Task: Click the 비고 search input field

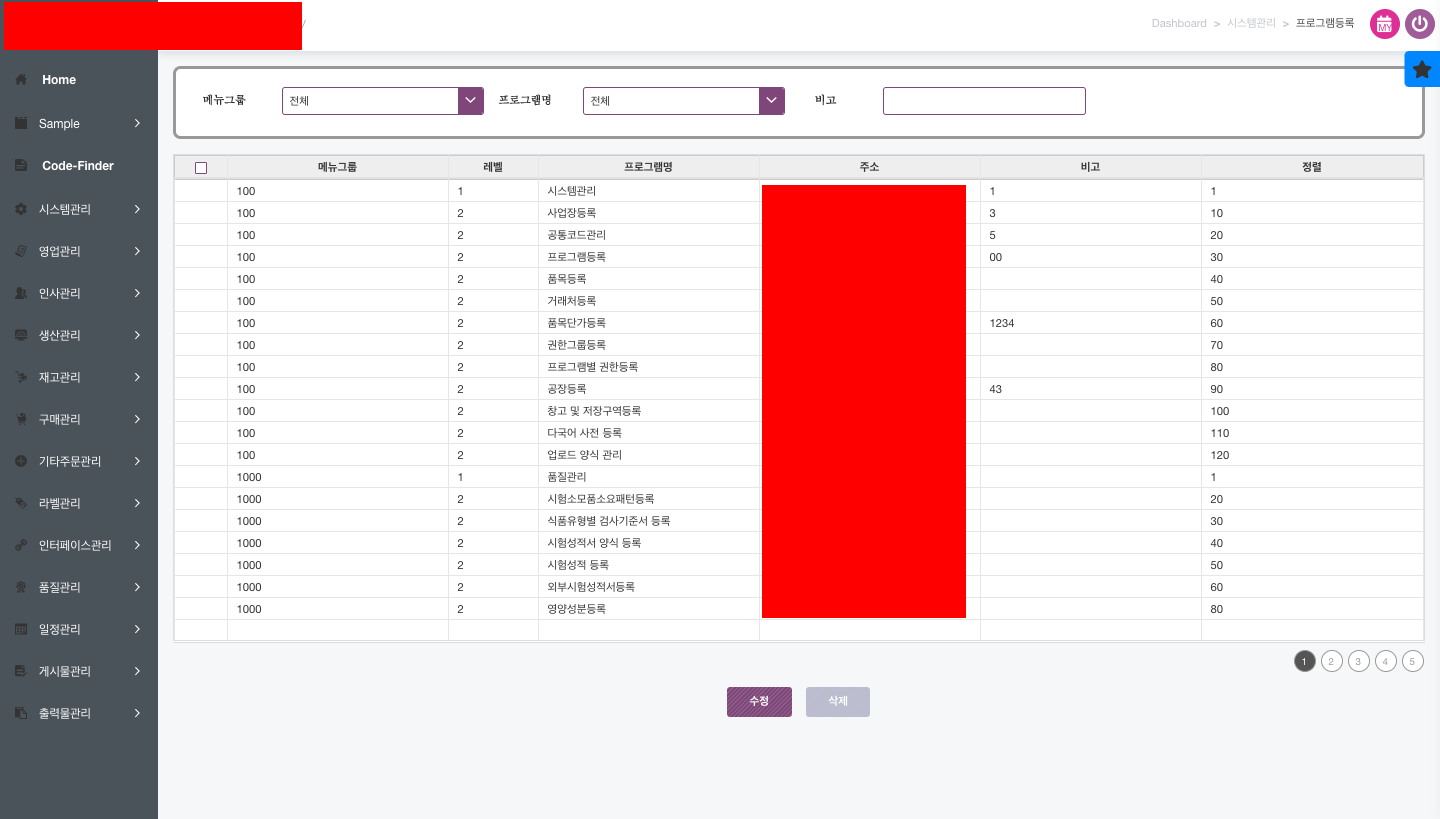Action: pos(984,101)
